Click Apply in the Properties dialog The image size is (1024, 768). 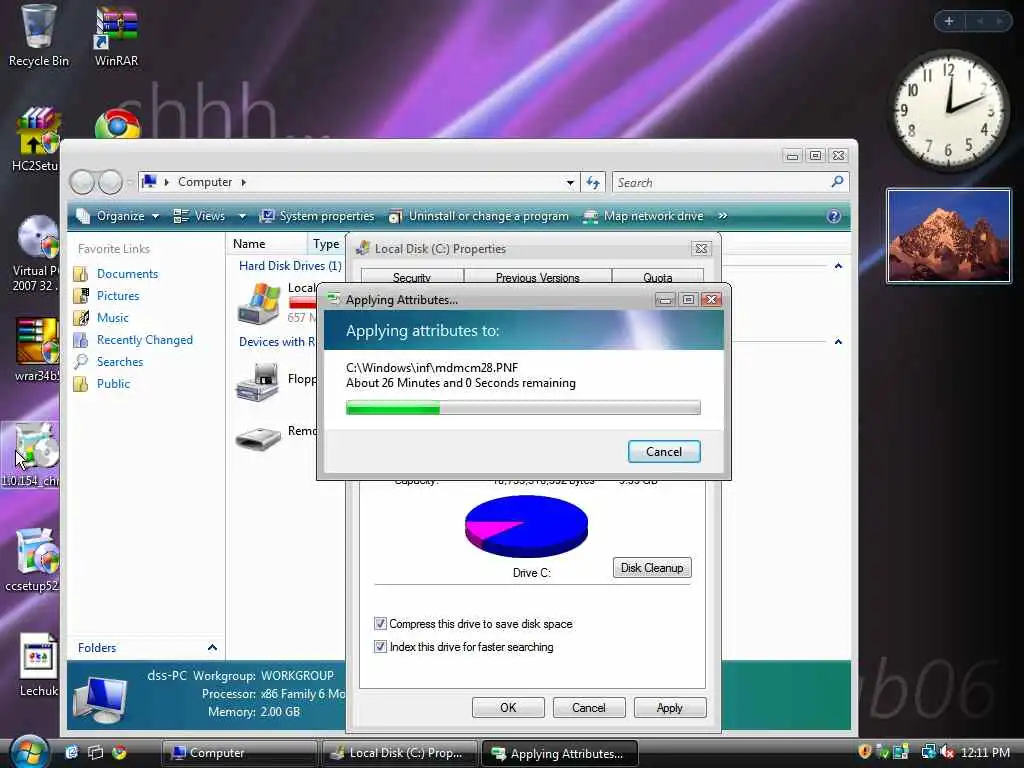670,707
